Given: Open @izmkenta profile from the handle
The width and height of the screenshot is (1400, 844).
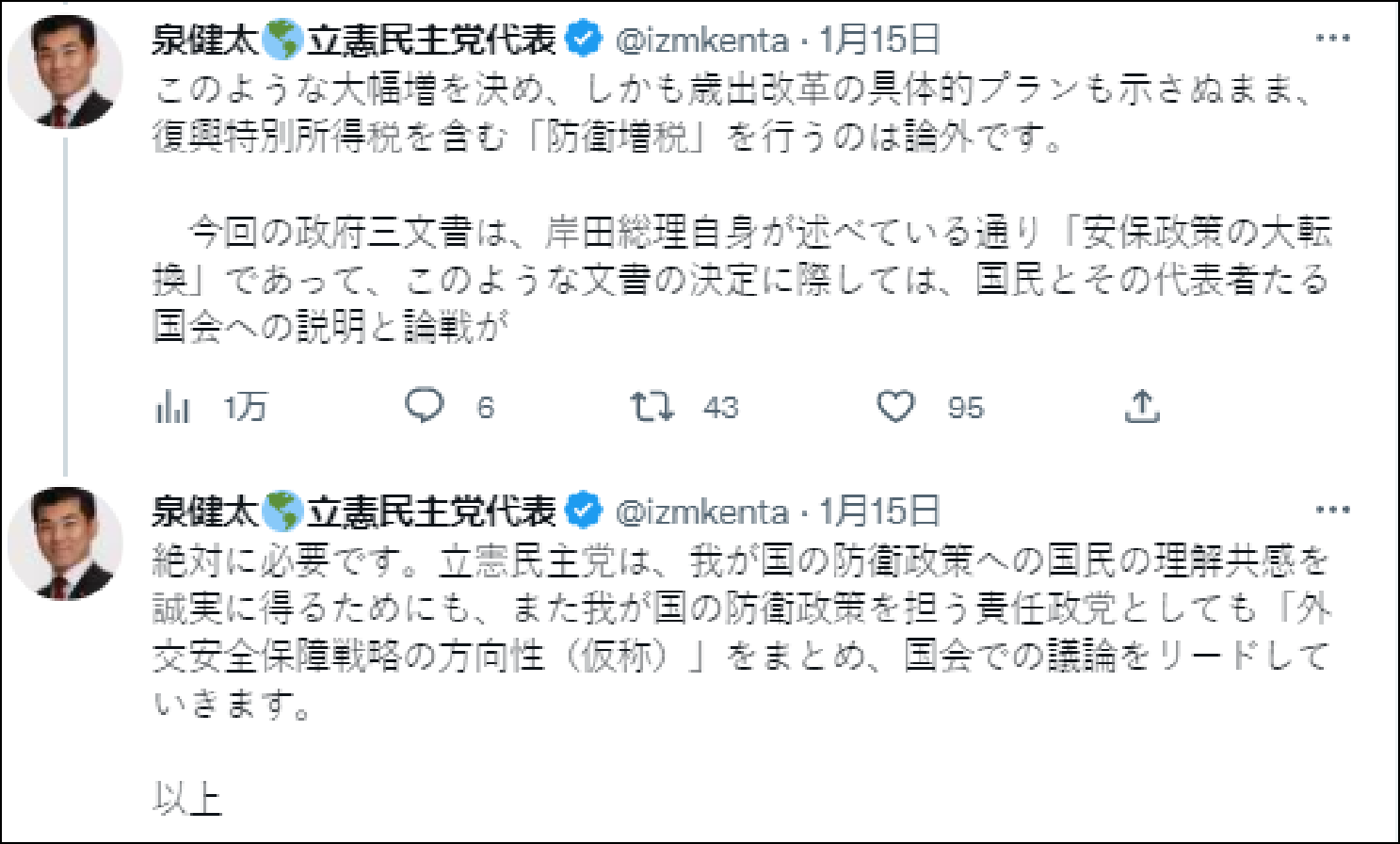Looking at the screenshot, I should (x=703, y=39).
